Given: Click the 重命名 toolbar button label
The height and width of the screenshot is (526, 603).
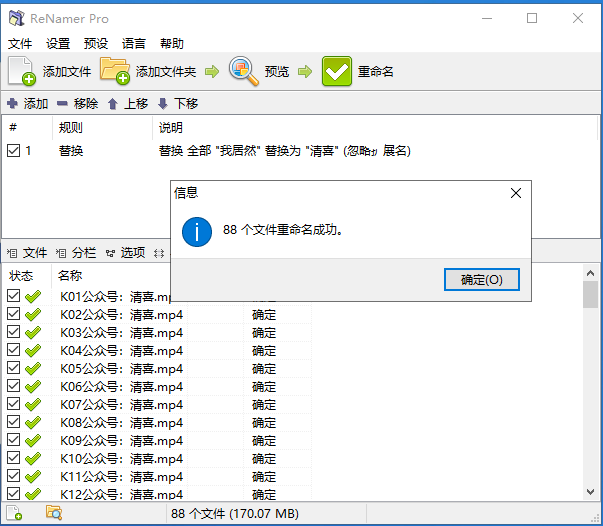Looking at the screenshot, I should pos(376,72).
